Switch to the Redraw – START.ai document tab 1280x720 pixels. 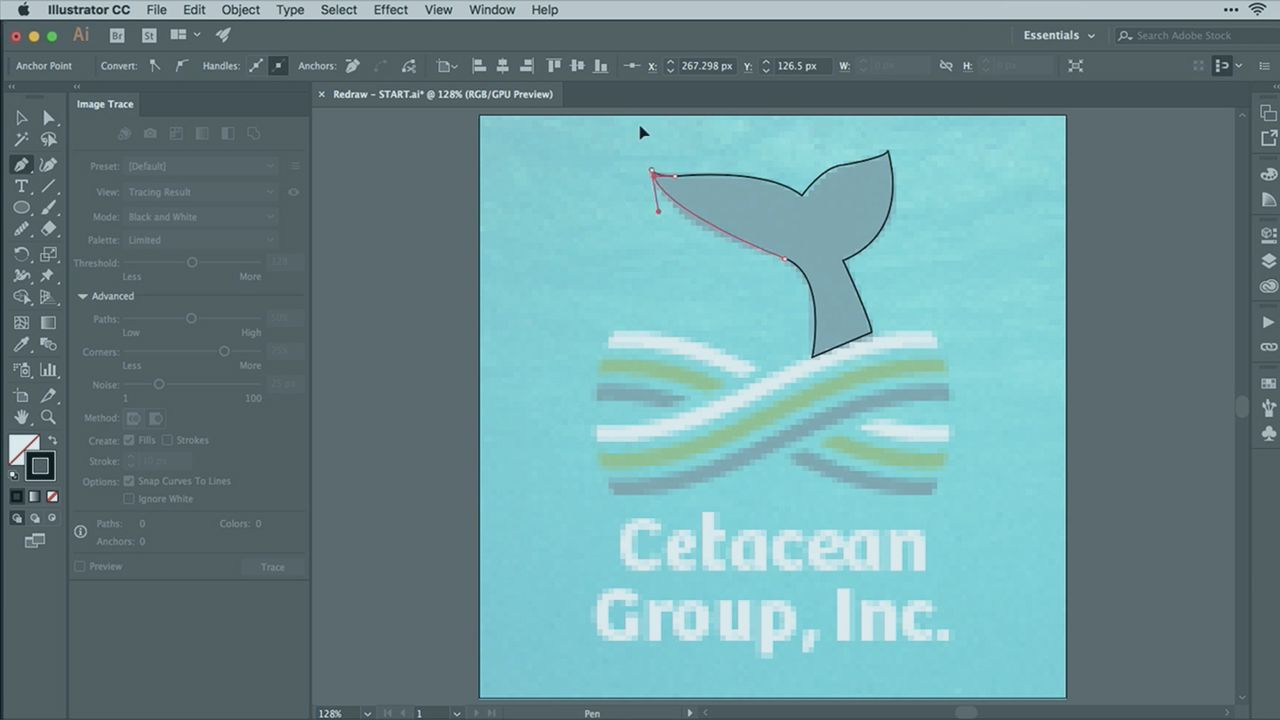click(442, 94)
